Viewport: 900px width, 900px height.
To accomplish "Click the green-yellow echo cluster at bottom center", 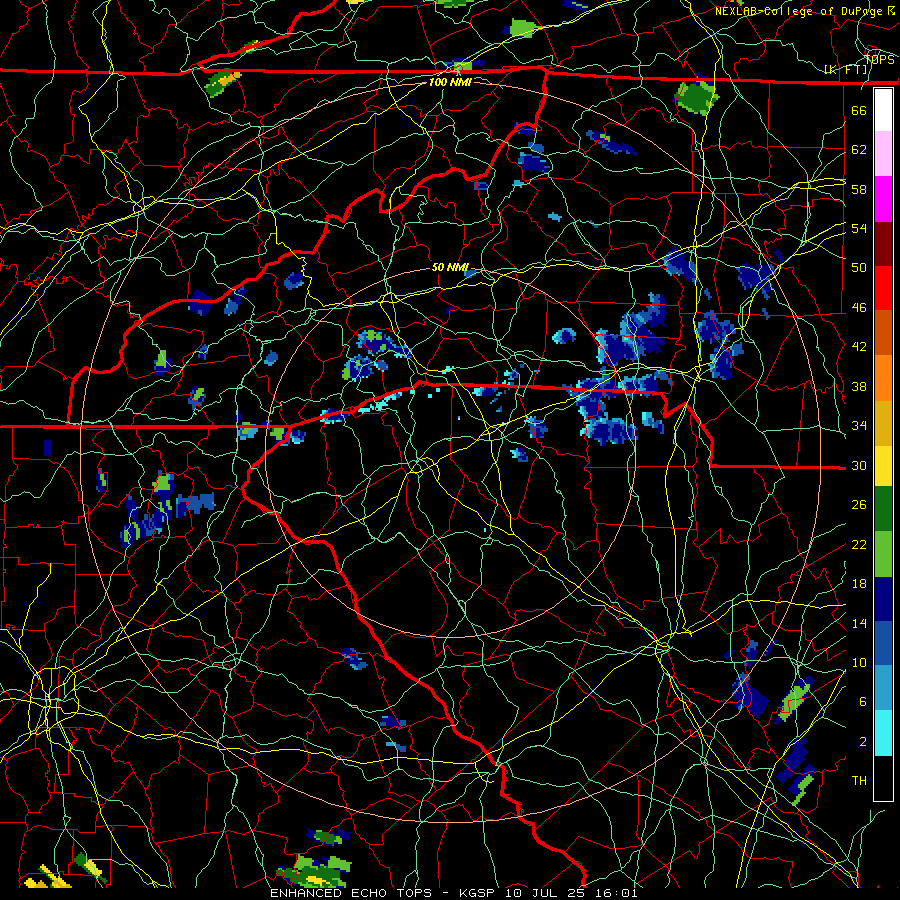I will point(316,870).
